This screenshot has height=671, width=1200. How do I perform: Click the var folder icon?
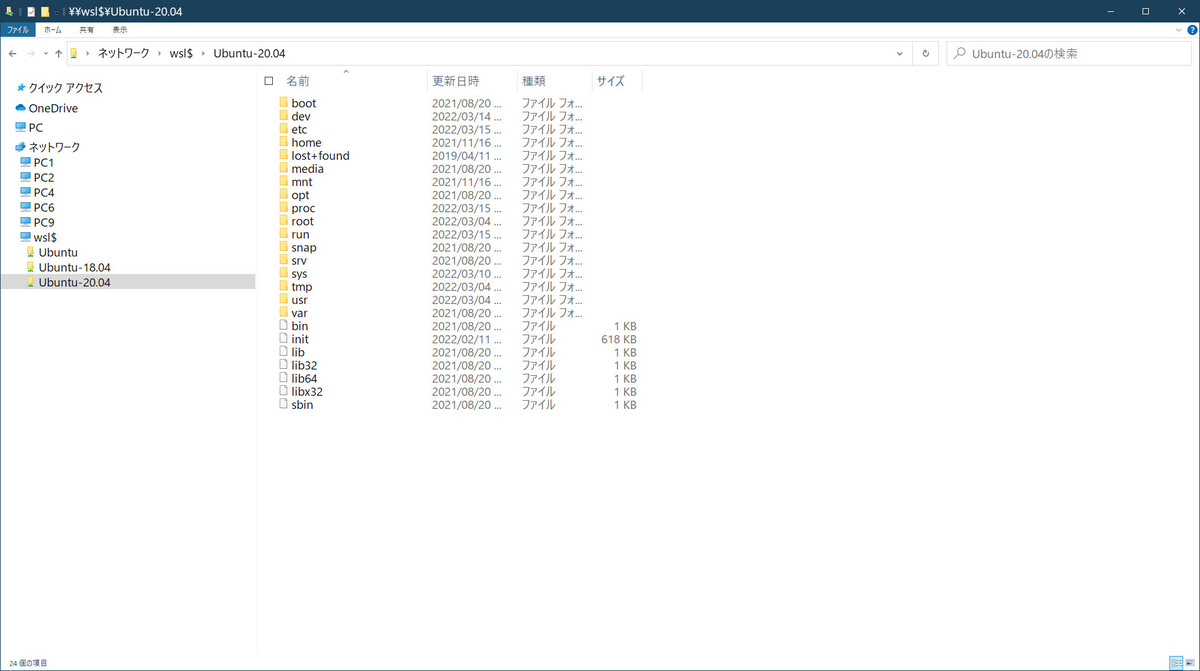[x=284, y=313]
